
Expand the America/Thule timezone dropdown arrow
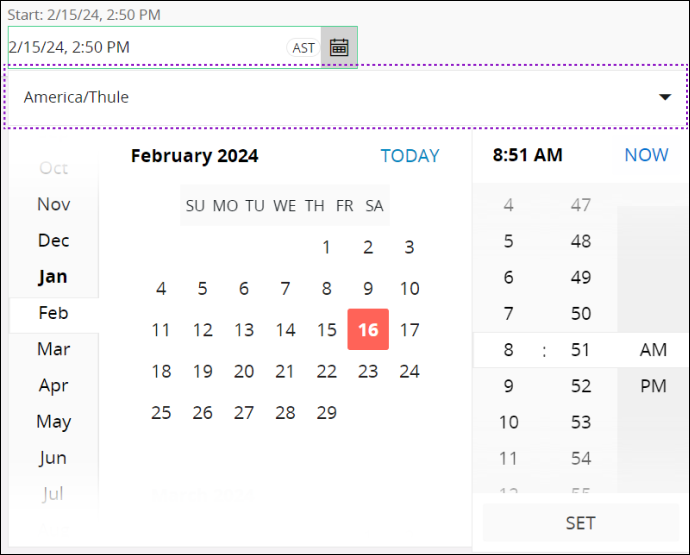click(x=665, y=97)
